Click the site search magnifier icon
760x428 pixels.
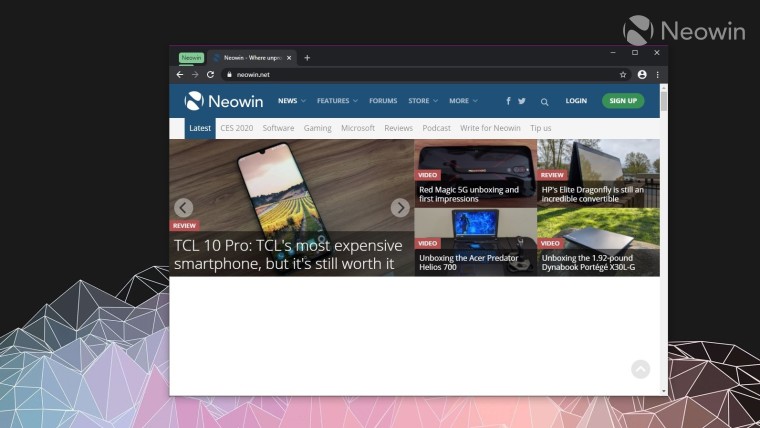(x=544, y=102)
